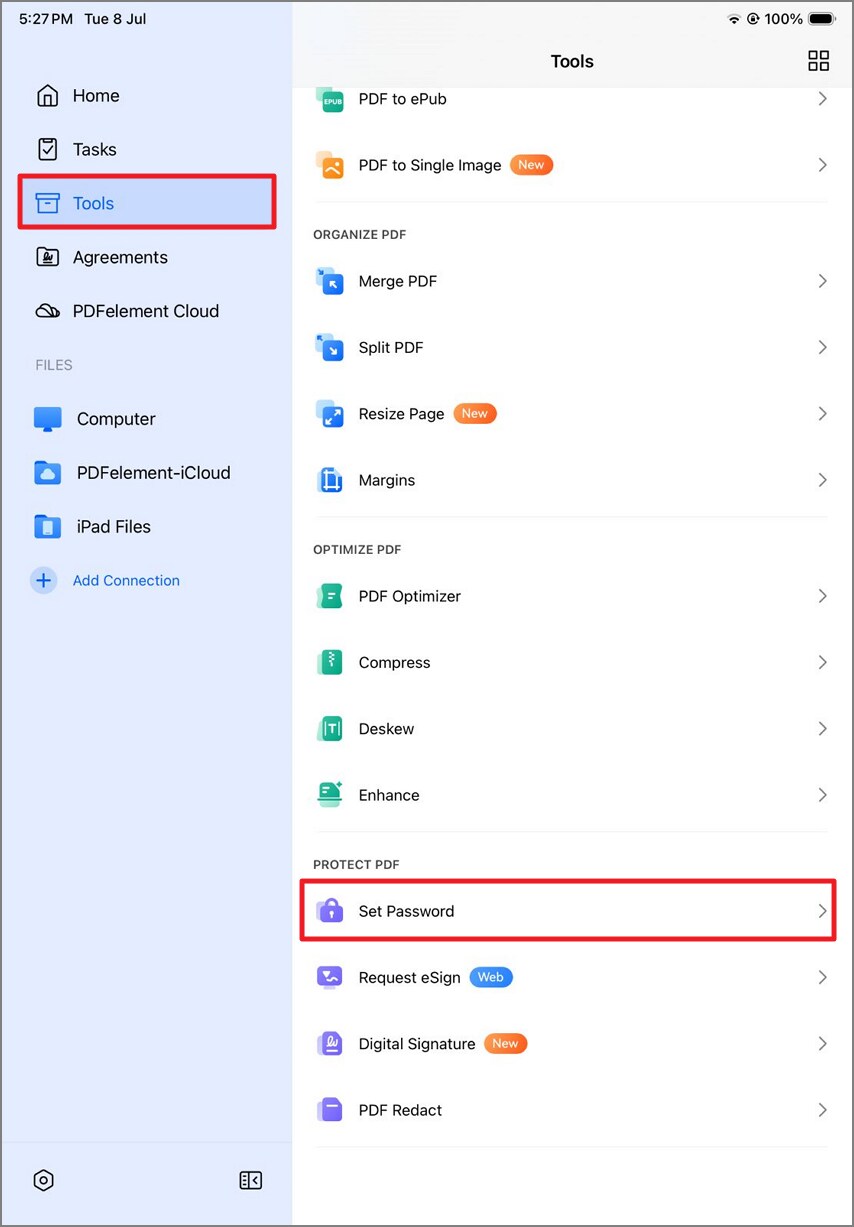Click the plus icon for Add Connection
This screenshot has width=854, height=1227.
pos(43,580)
